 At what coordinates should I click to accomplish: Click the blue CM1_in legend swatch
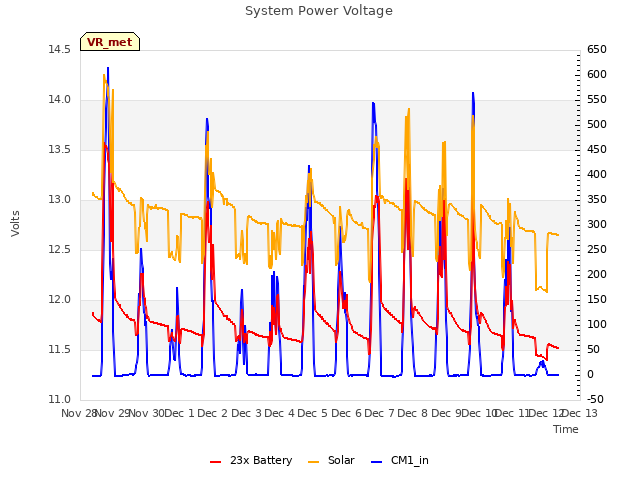coord(377,462)
